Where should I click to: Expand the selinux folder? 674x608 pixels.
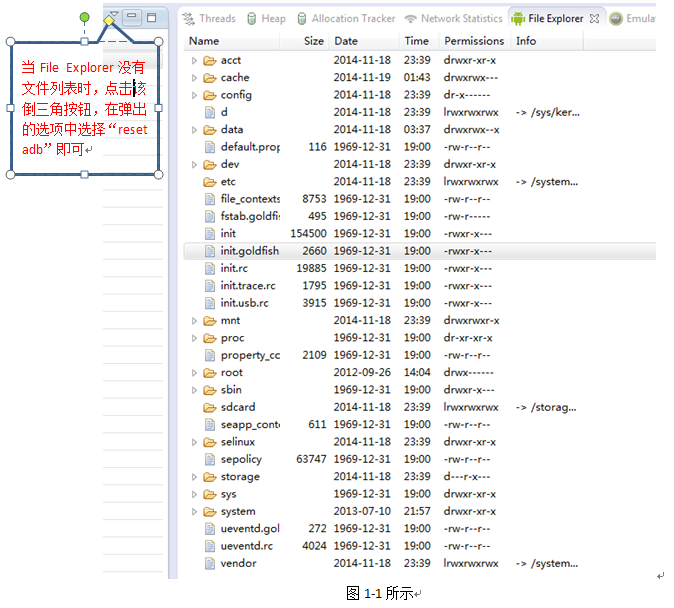(194, 442)
